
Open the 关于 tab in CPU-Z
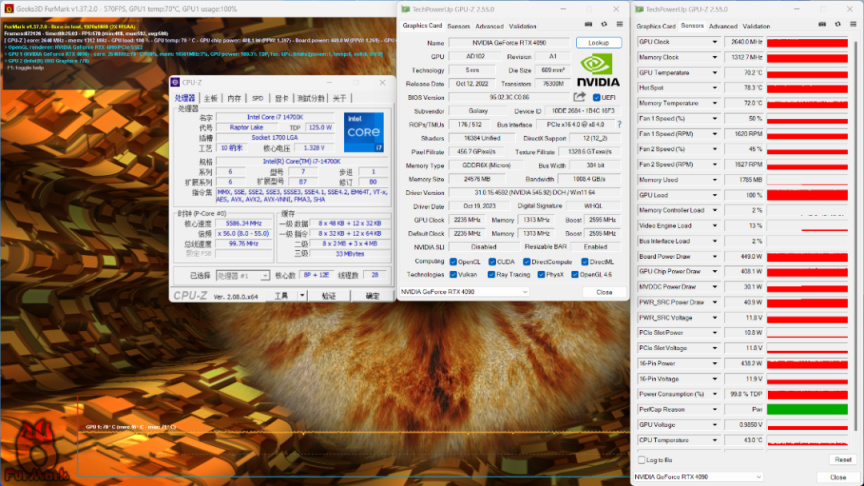click(339, 98)
